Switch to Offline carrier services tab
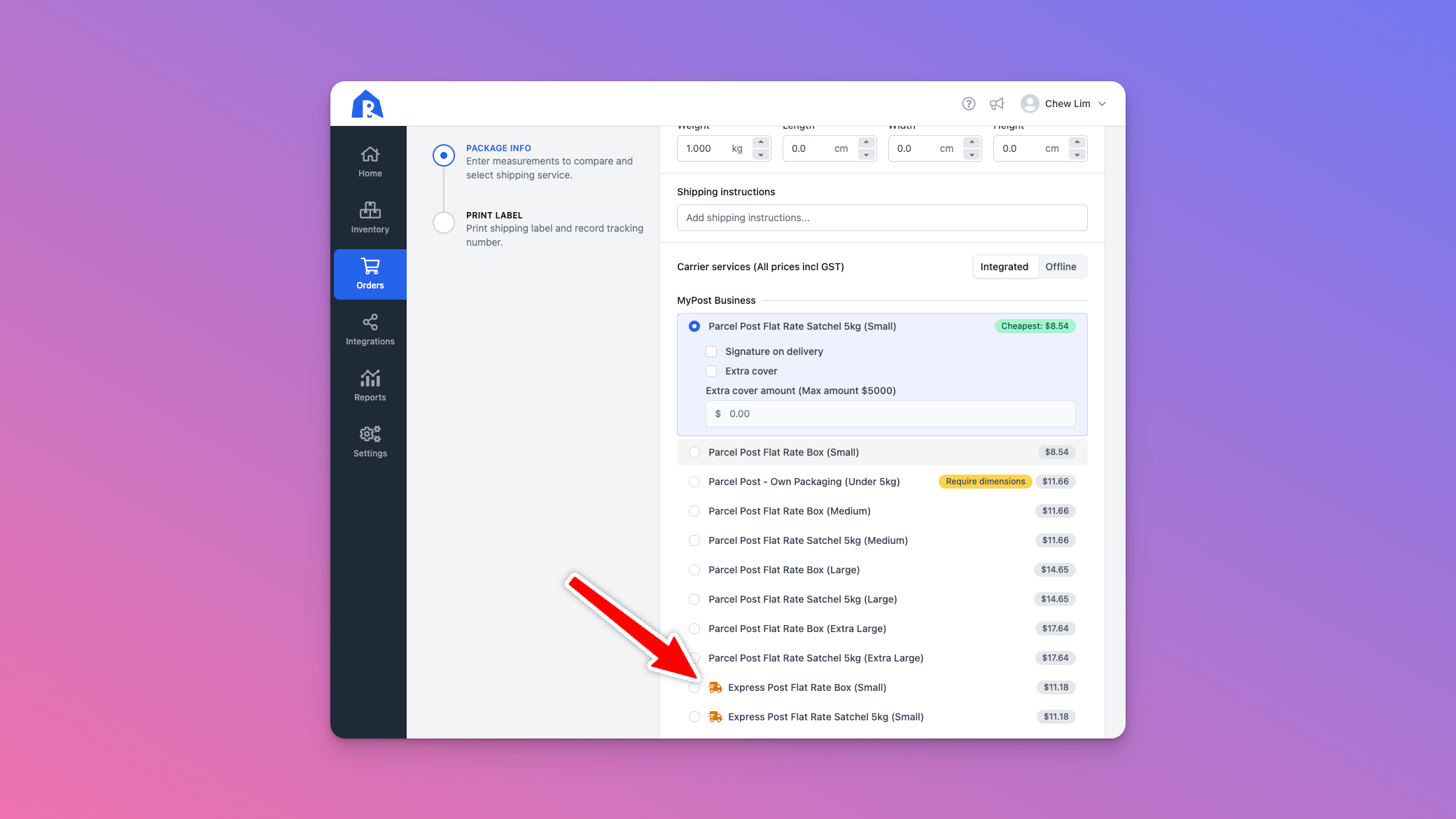Image resolution: width=1456 pixels, height=819 pixels. pos(1060,267)
